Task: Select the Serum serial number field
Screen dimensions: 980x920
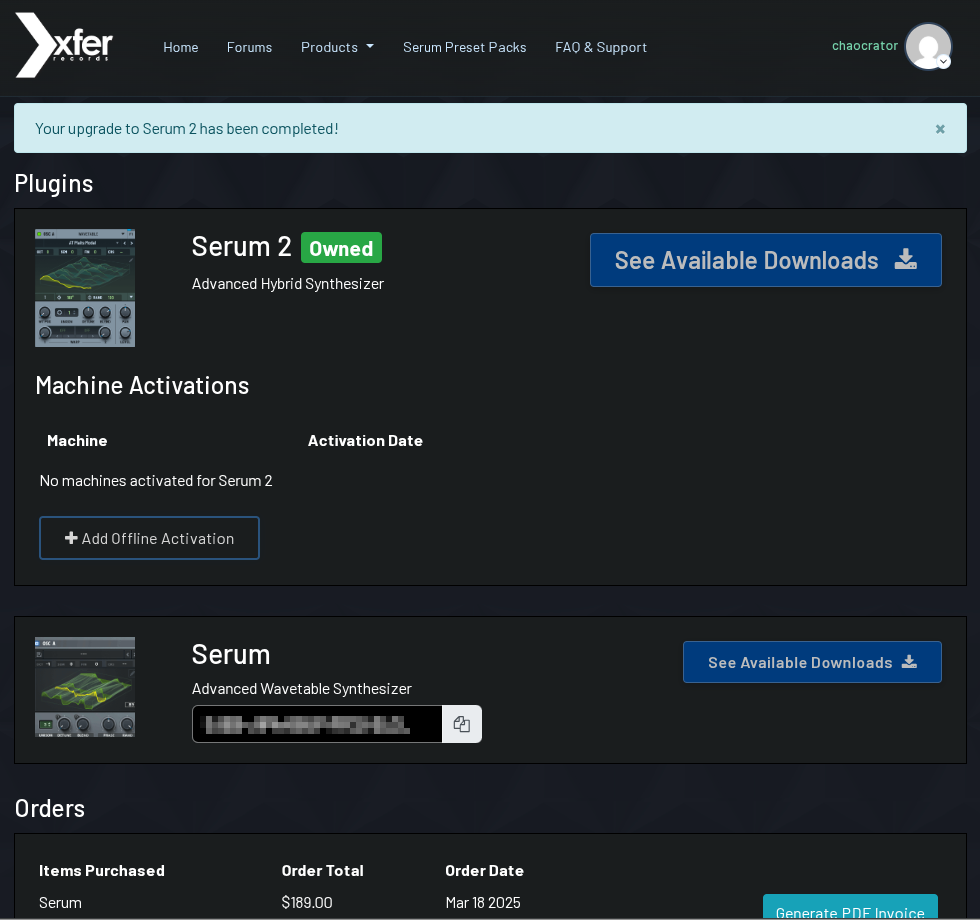Action: (316, 724)
